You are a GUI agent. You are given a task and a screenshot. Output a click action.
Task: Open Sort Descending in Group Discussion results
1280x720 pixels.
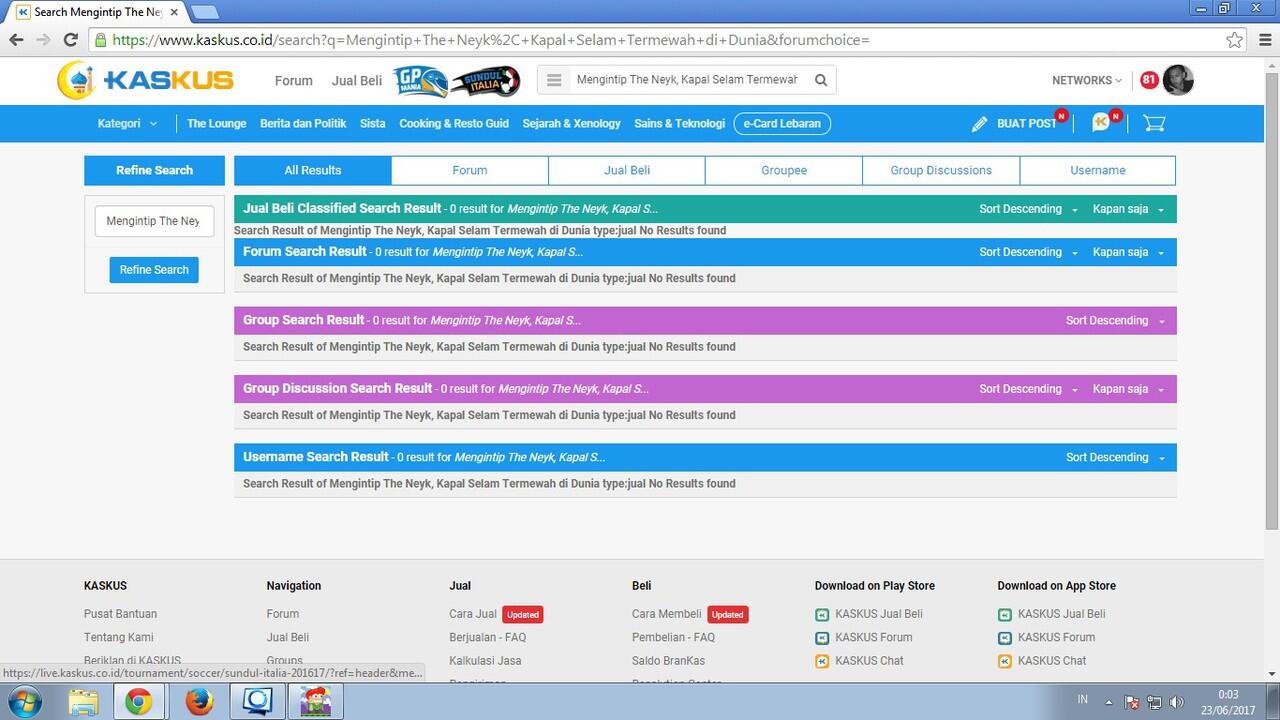coord(1028,389)
